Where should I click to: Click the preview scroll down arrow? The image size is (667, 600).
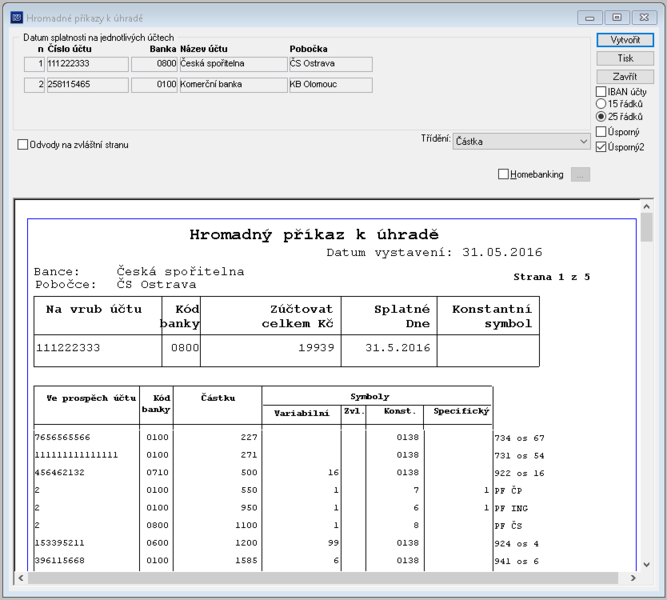(x=647, y=565)
